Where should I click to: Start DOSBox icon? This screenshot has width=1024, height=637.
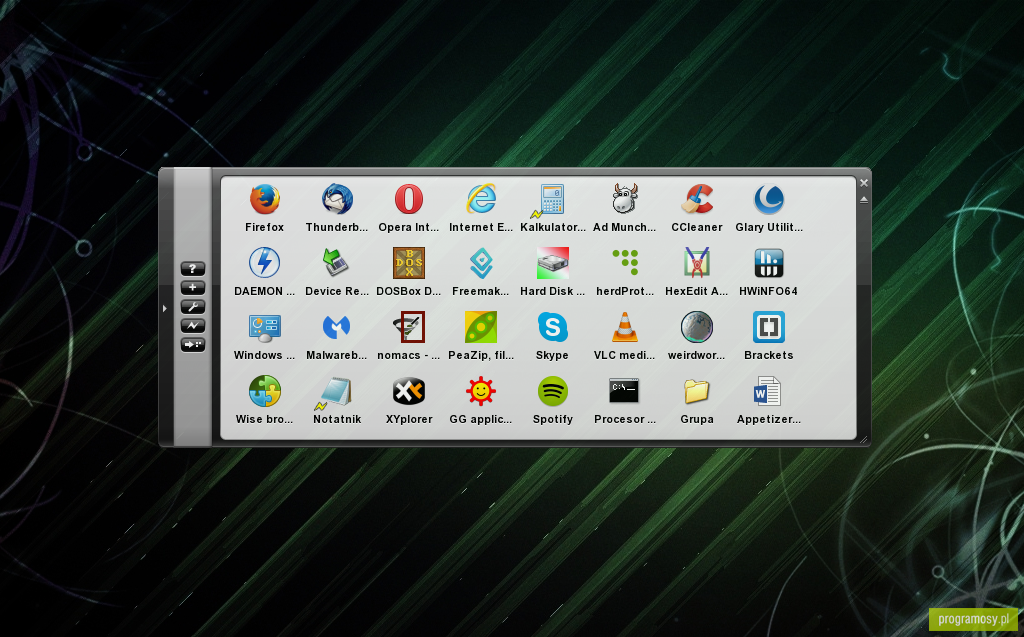(409, 263)
